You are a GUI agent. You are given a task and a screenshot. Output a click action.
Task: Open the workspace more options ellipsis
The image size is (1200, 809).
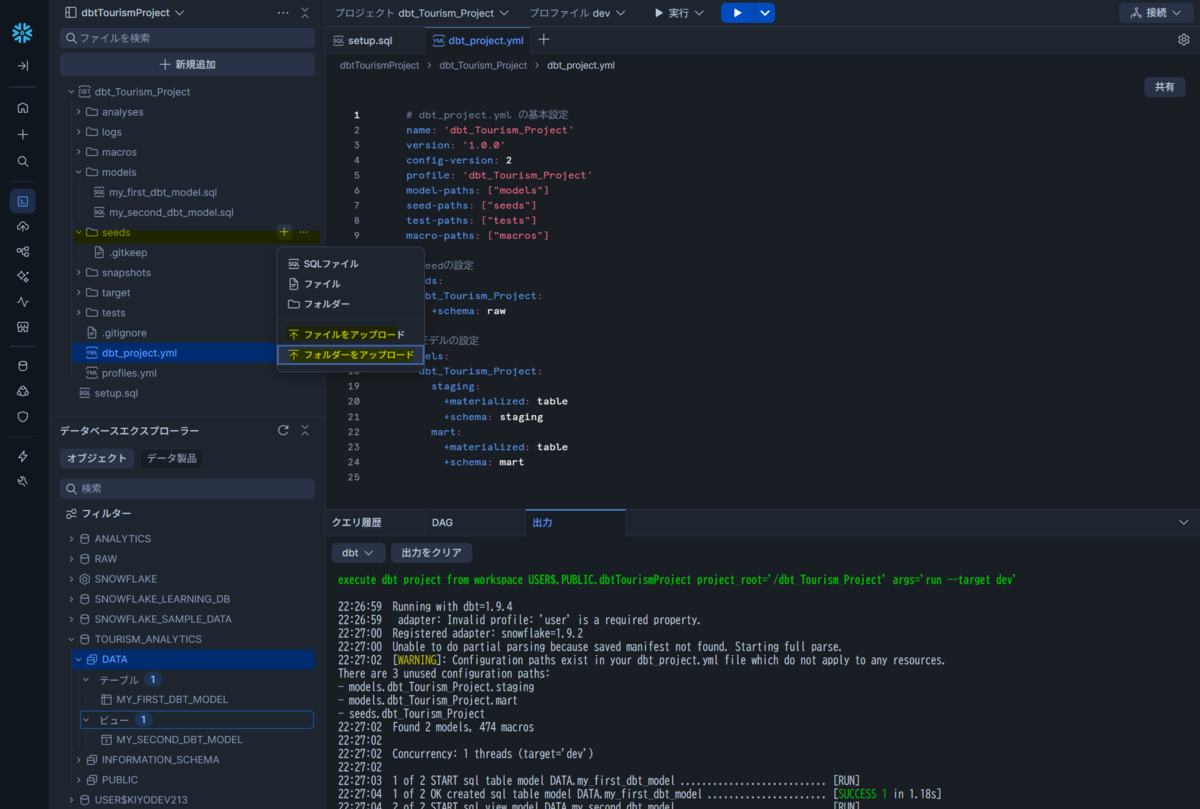(x=283, y=13)
